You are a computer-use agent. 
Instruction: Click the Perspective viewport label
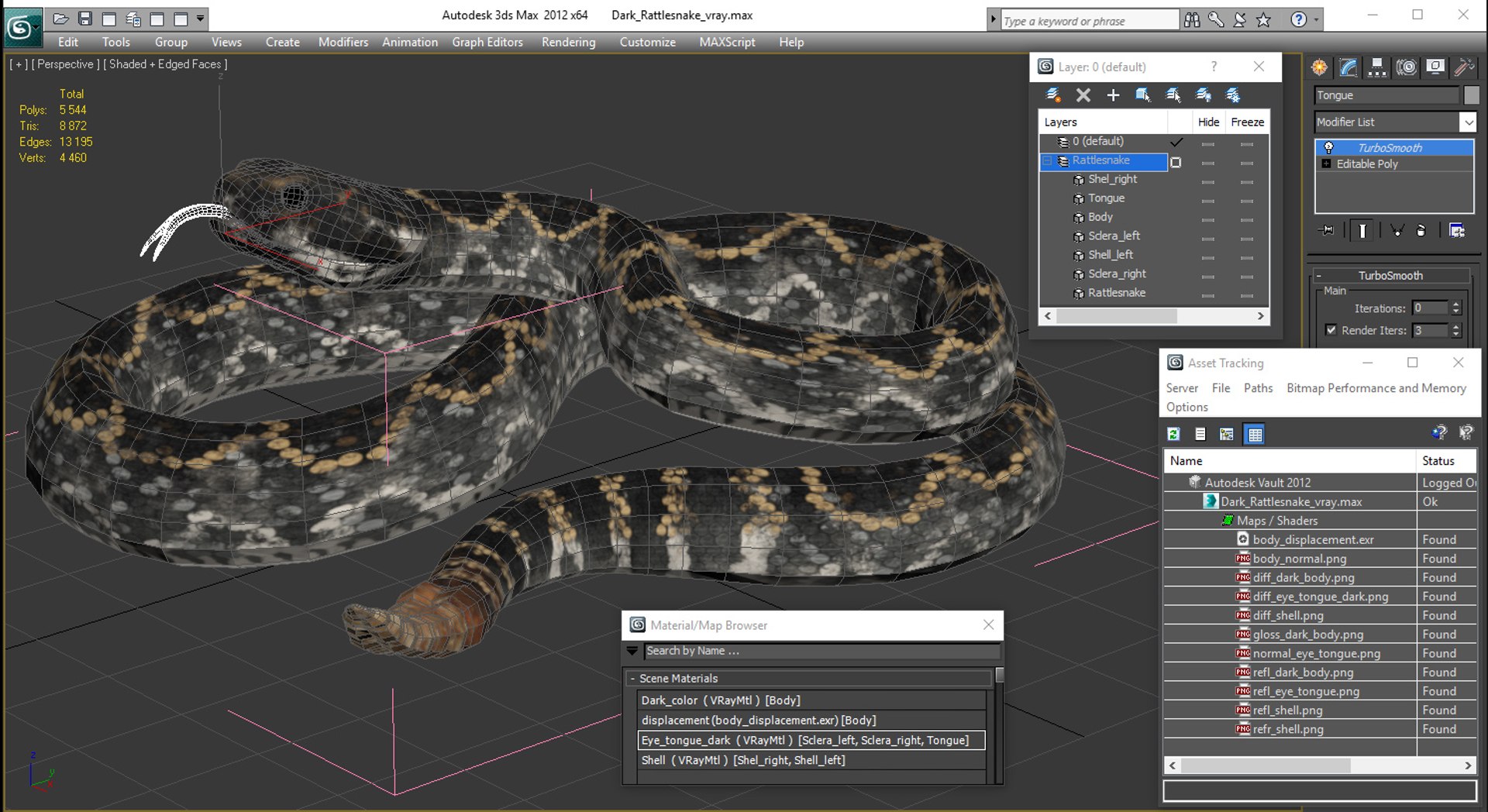65,64
